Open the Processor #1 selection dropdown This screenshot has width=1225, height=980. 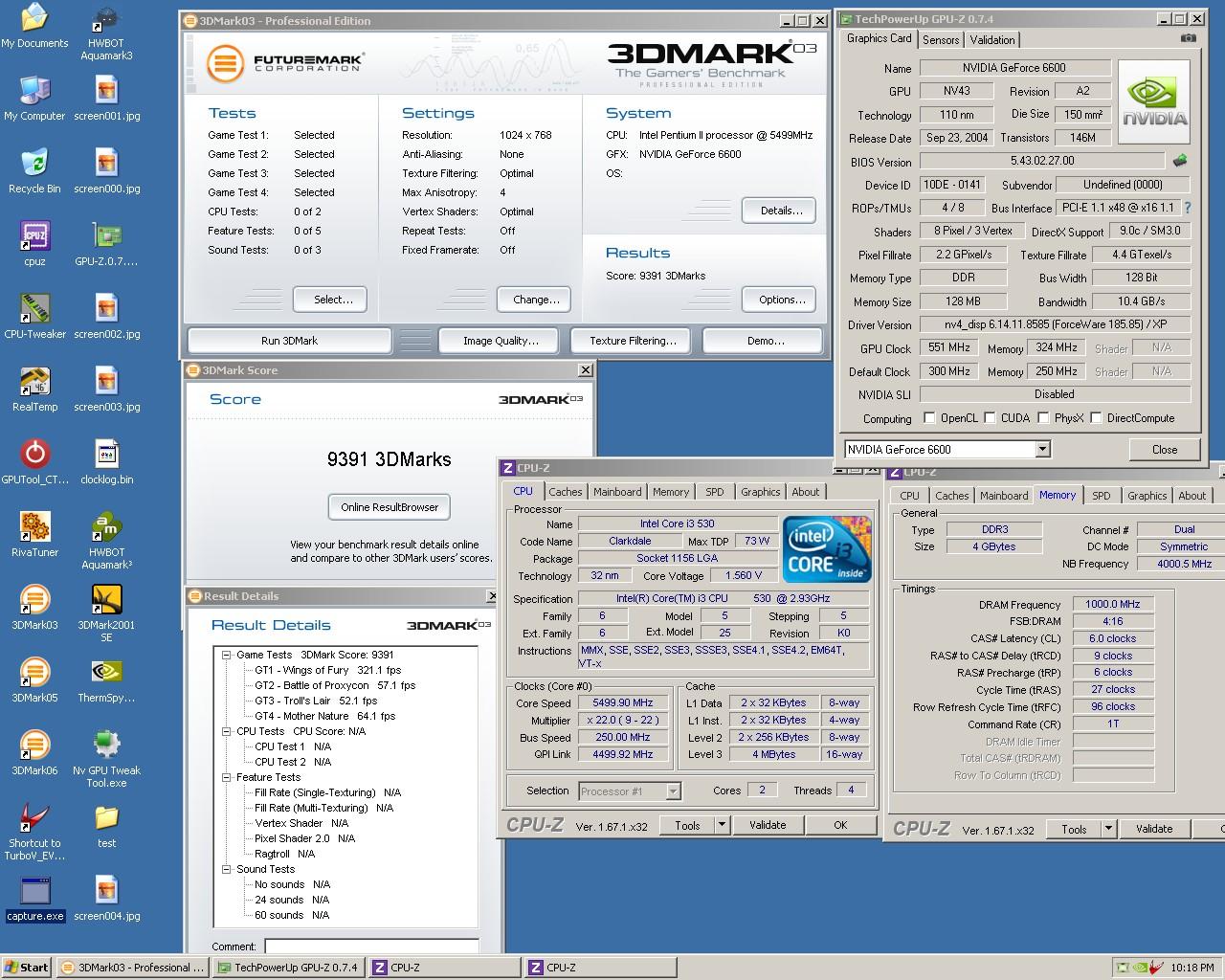pos(673,791)
